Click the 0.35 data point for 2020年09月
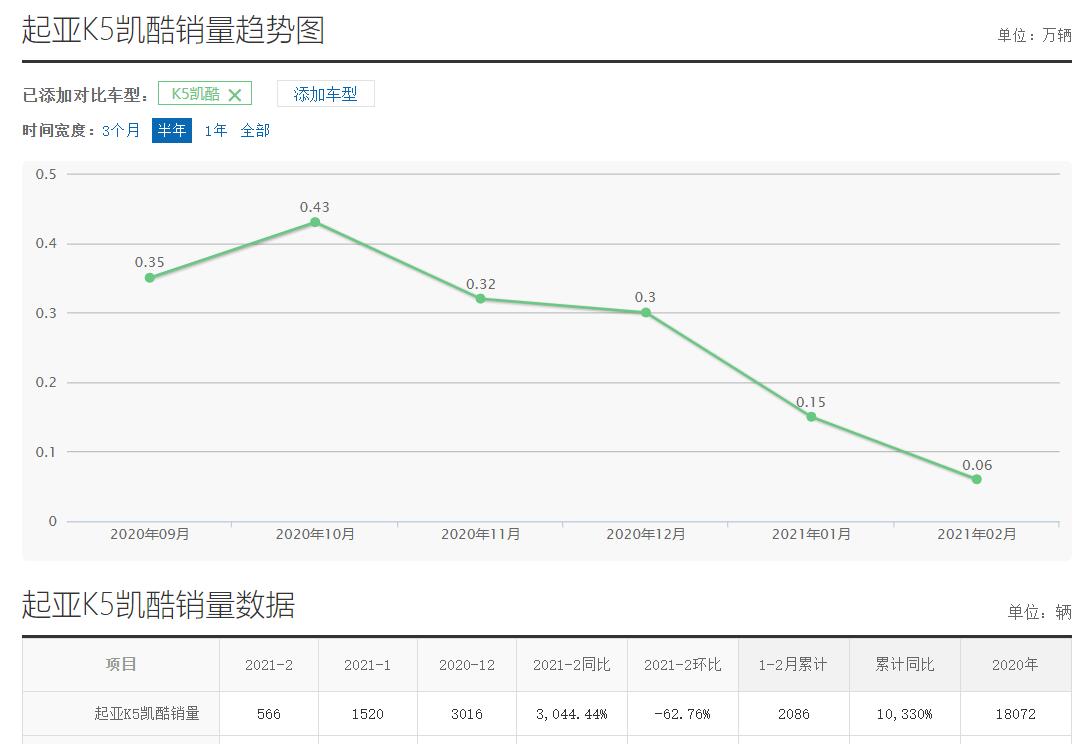Viewport: 1081px width, 744px height. pyautogui.click(x=150, y=278)
